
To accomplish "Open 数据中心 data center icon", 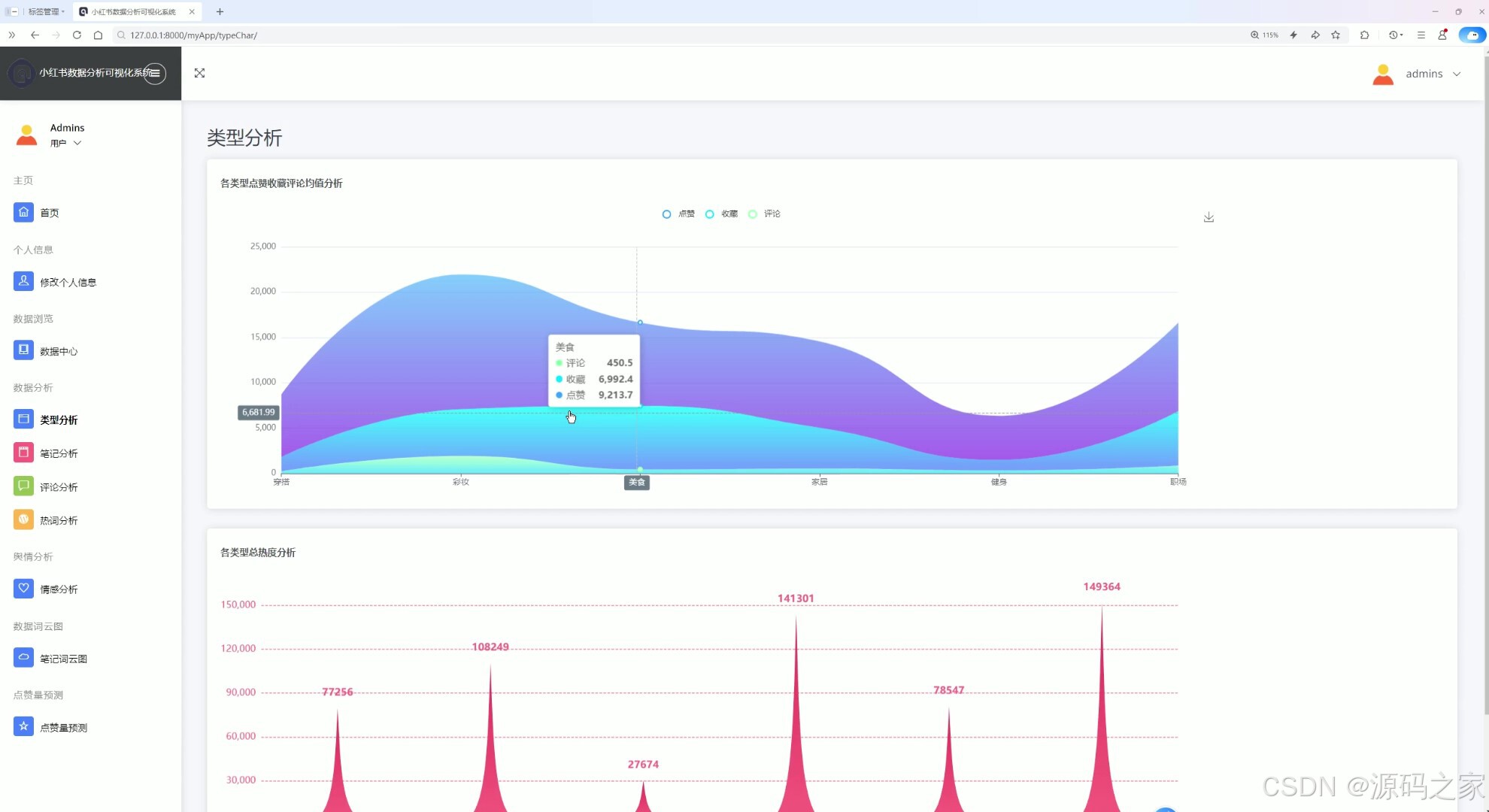I will click(x=23, y=350).
